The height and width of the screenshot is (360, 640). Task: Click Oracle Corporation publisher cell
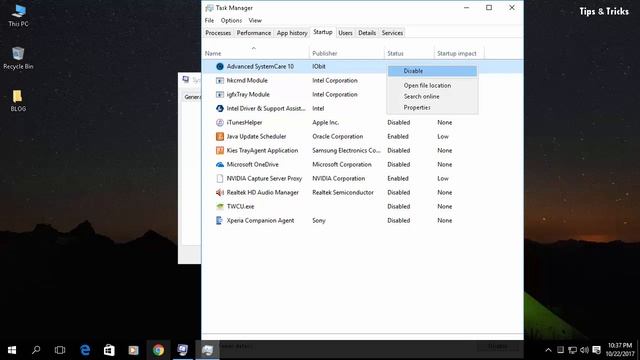point(338,136)
